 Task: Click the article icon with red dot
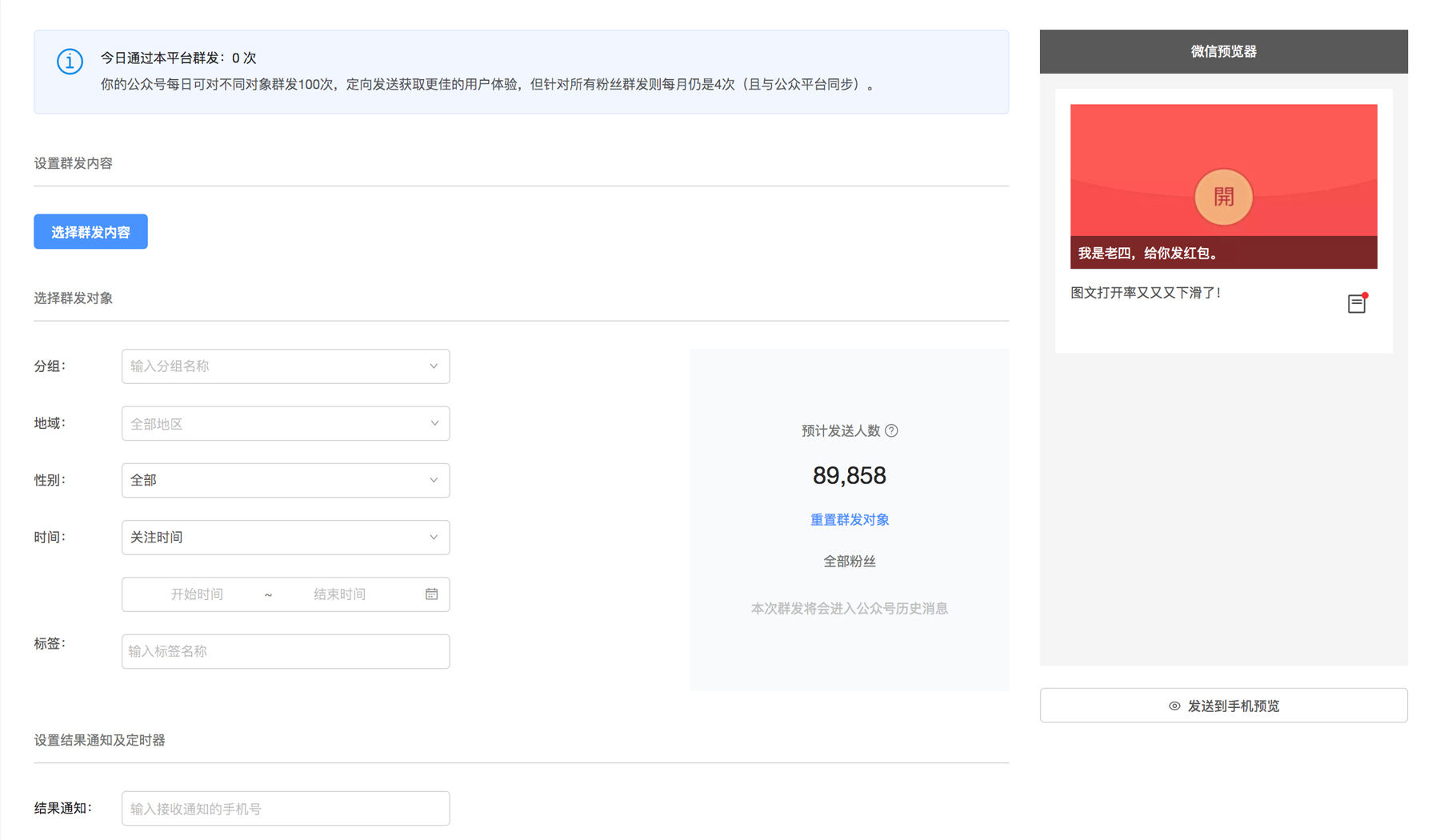pos(1357,303)
